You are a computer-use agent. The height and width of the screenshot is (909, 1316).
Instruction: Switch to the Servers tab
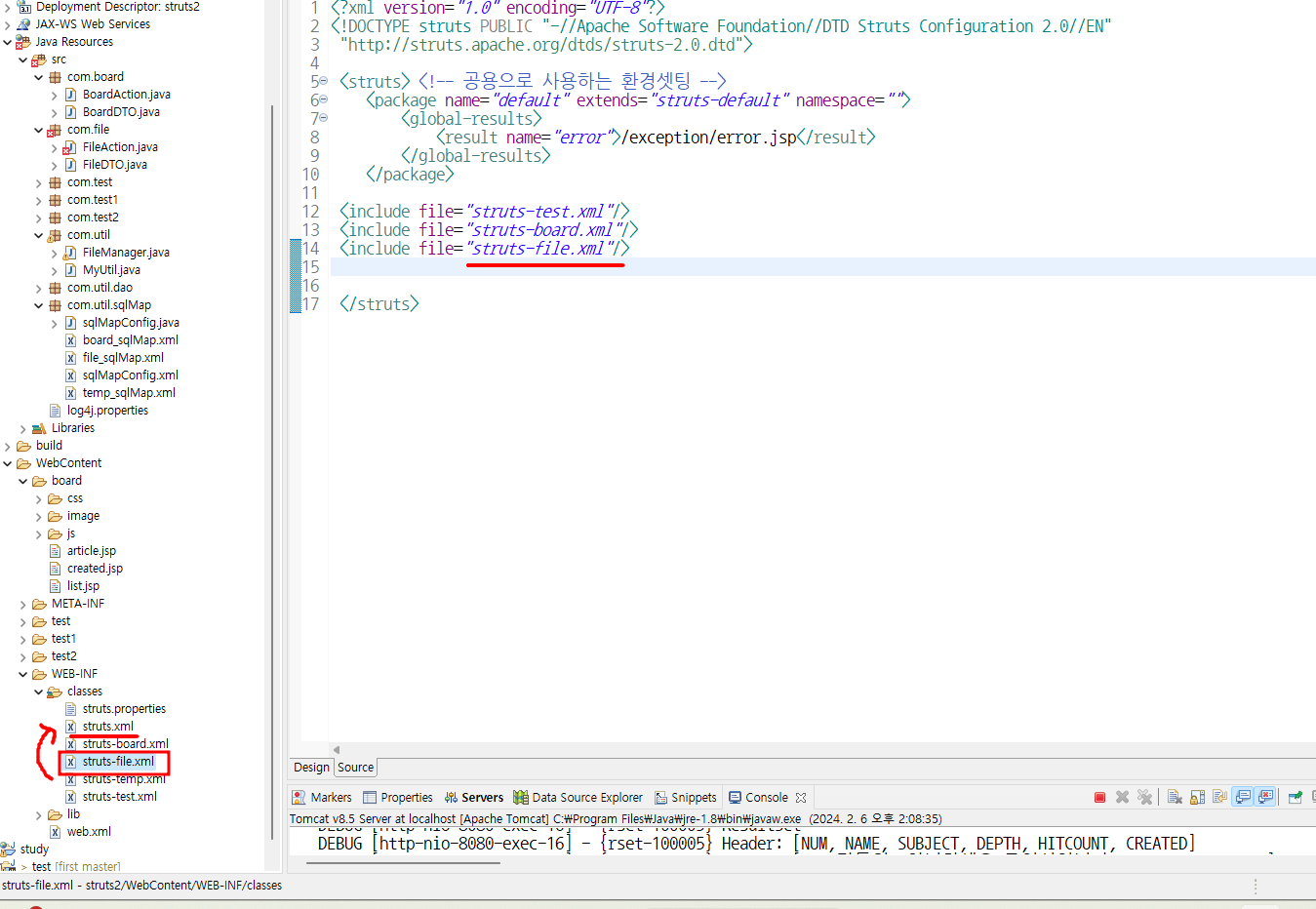click(x=473, y=798)
